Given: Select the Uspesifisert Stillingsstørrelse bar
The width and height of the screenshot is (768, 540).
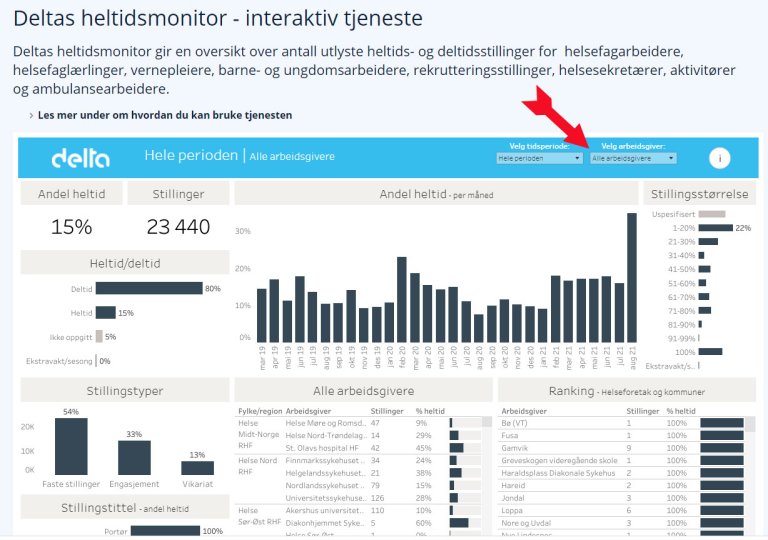Looking at the screenshot, I should [712, 214].
